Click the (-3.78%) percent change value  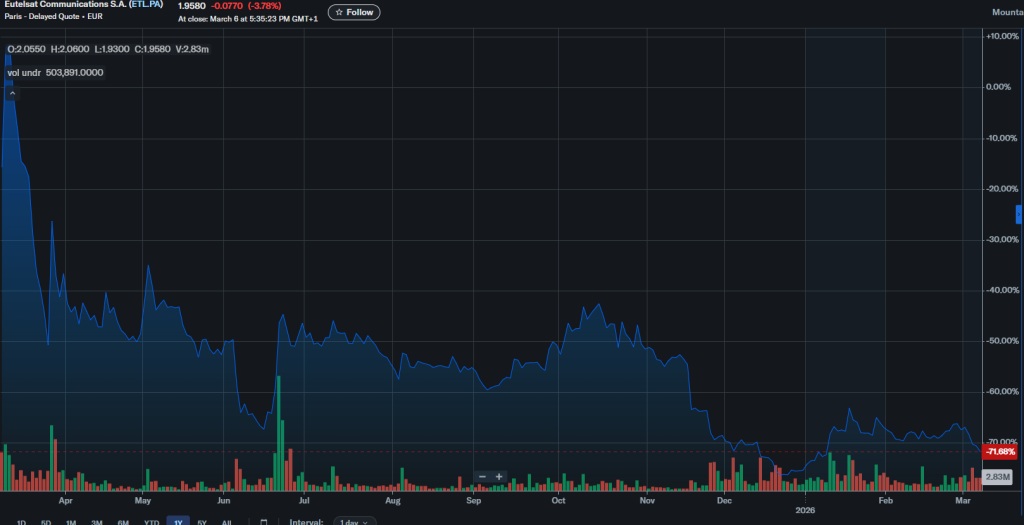(x=264, y=6)
